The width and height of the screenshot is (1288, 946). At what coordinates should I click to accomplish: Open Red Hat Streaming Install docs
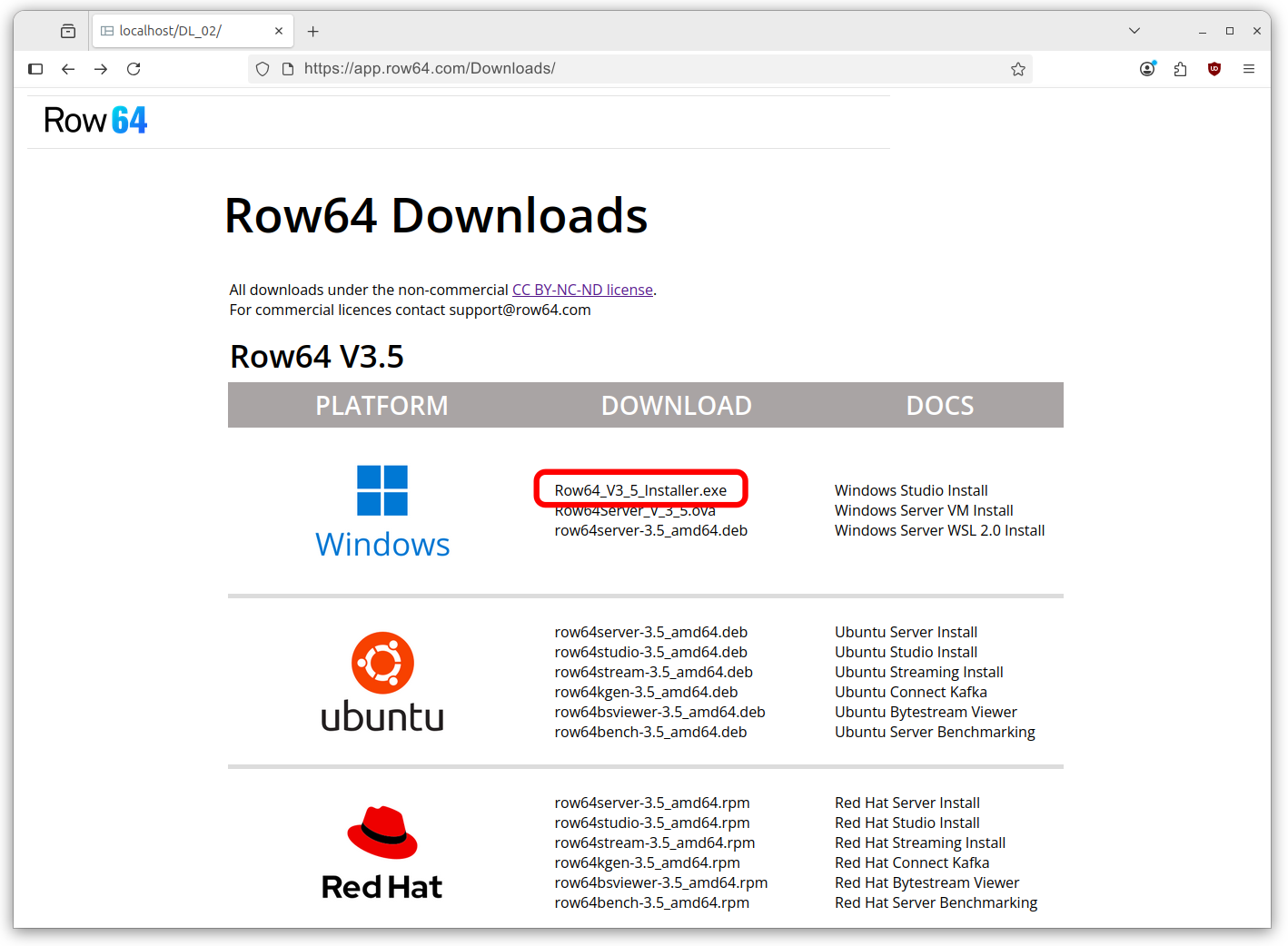[x=920, y=843]
